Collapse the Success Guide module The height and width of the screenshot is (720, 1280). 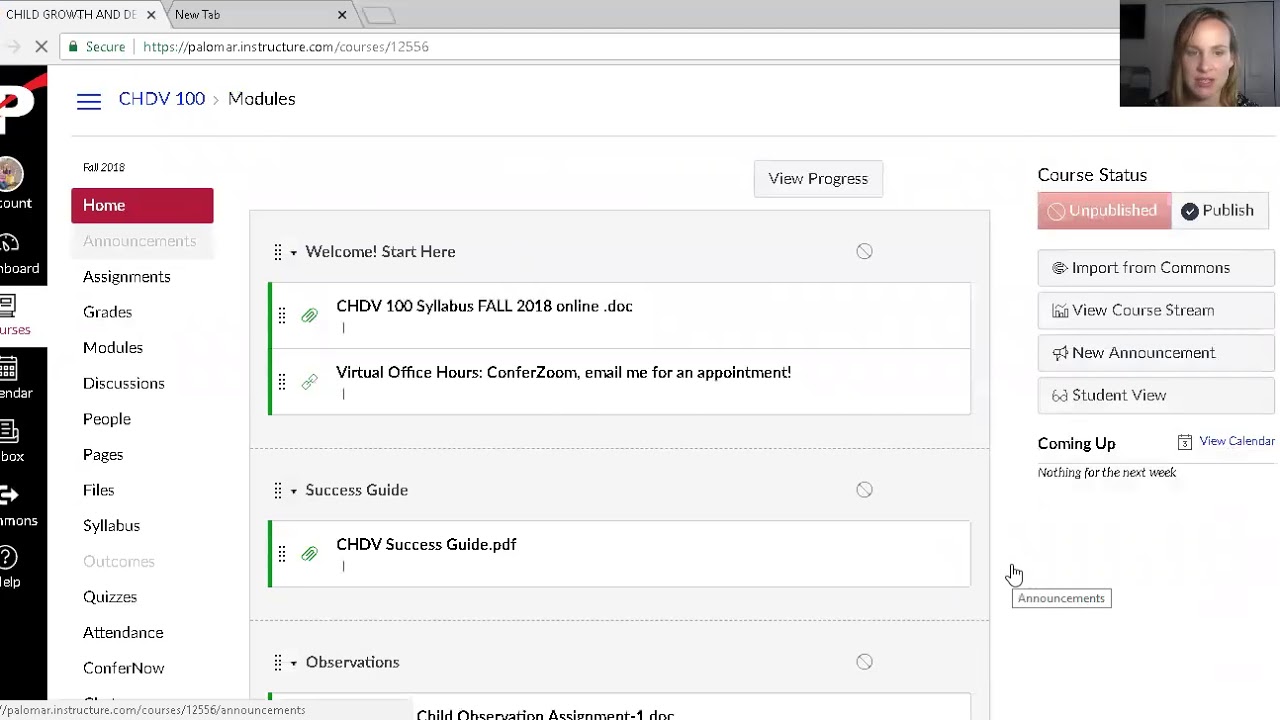pyautogui.click(x=294, y=491)
